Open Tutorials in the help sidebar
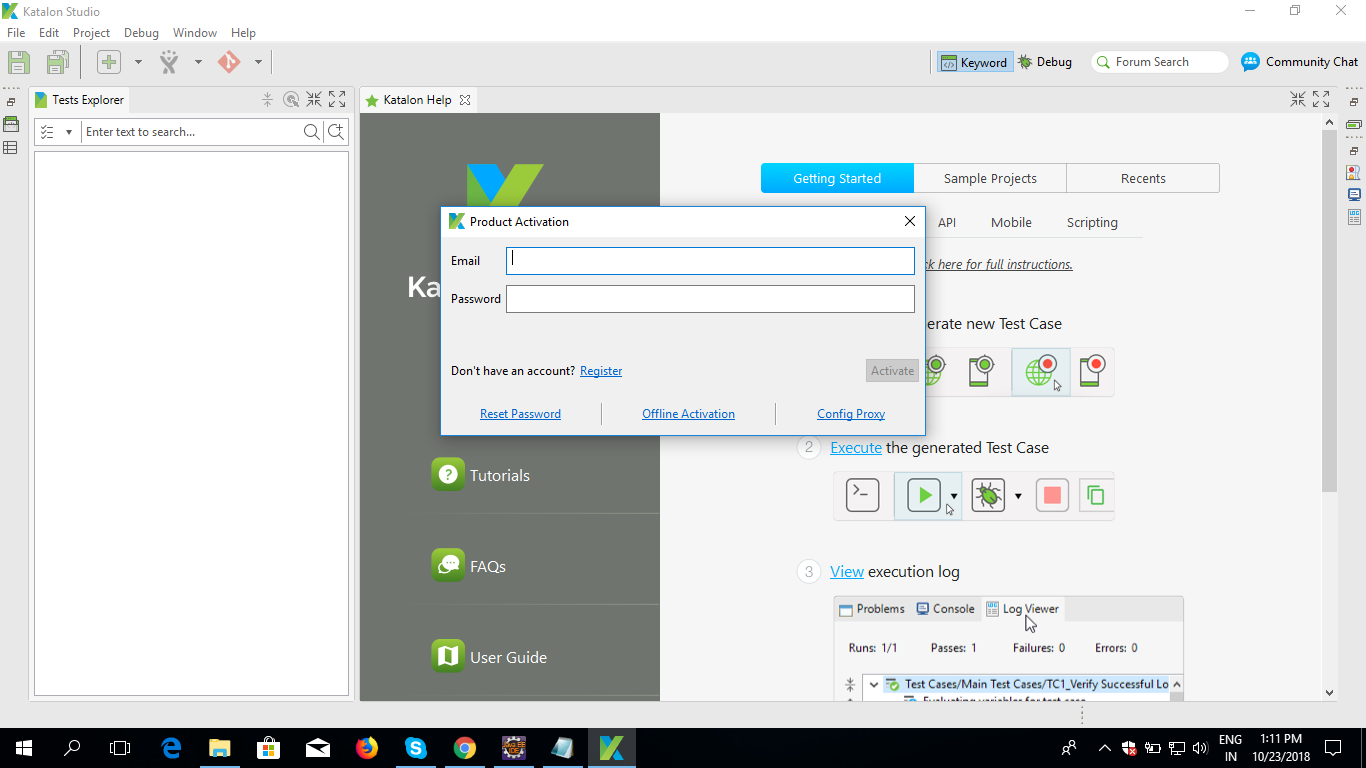1366x768 pixels. 481,475
